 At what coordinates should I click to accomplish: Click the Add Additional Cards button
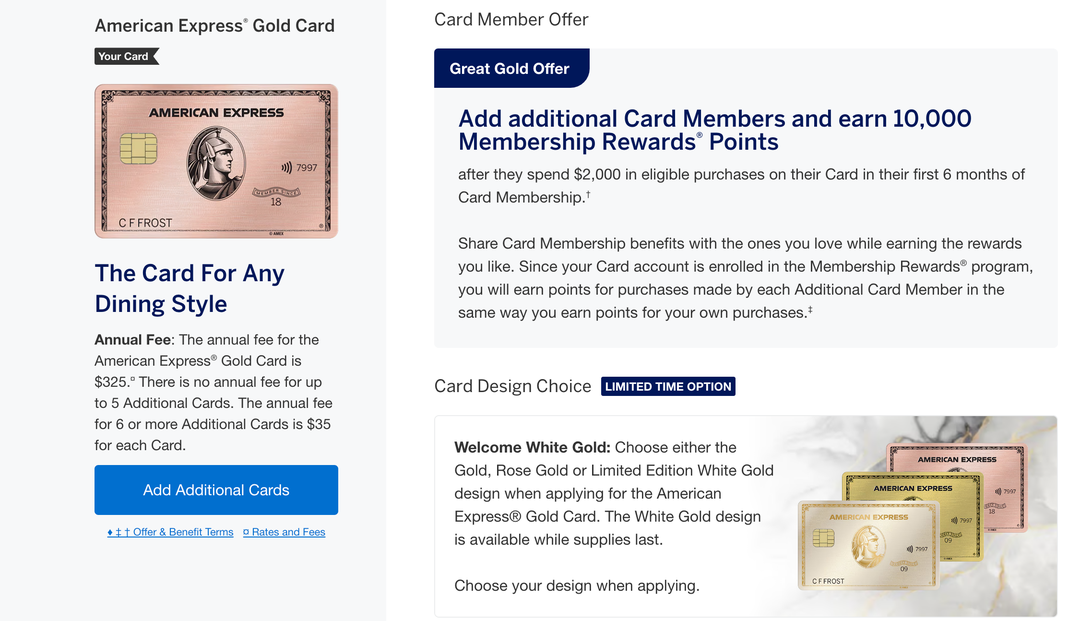[x=216, y=490]
